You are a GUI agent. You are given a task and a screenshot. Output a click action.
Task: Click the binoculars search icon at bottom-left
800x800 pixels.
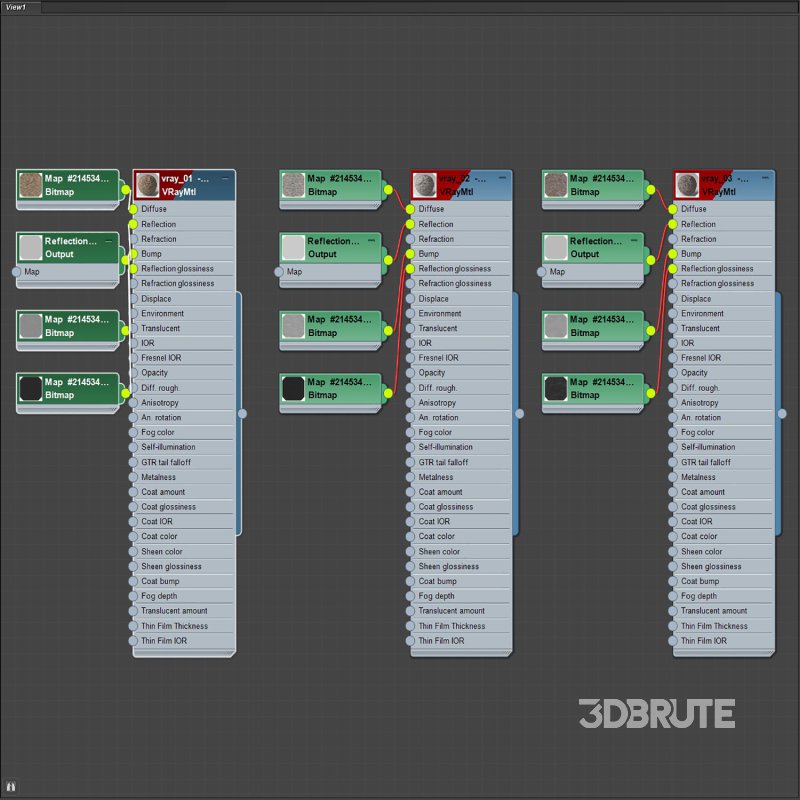[x=13, y=787]
